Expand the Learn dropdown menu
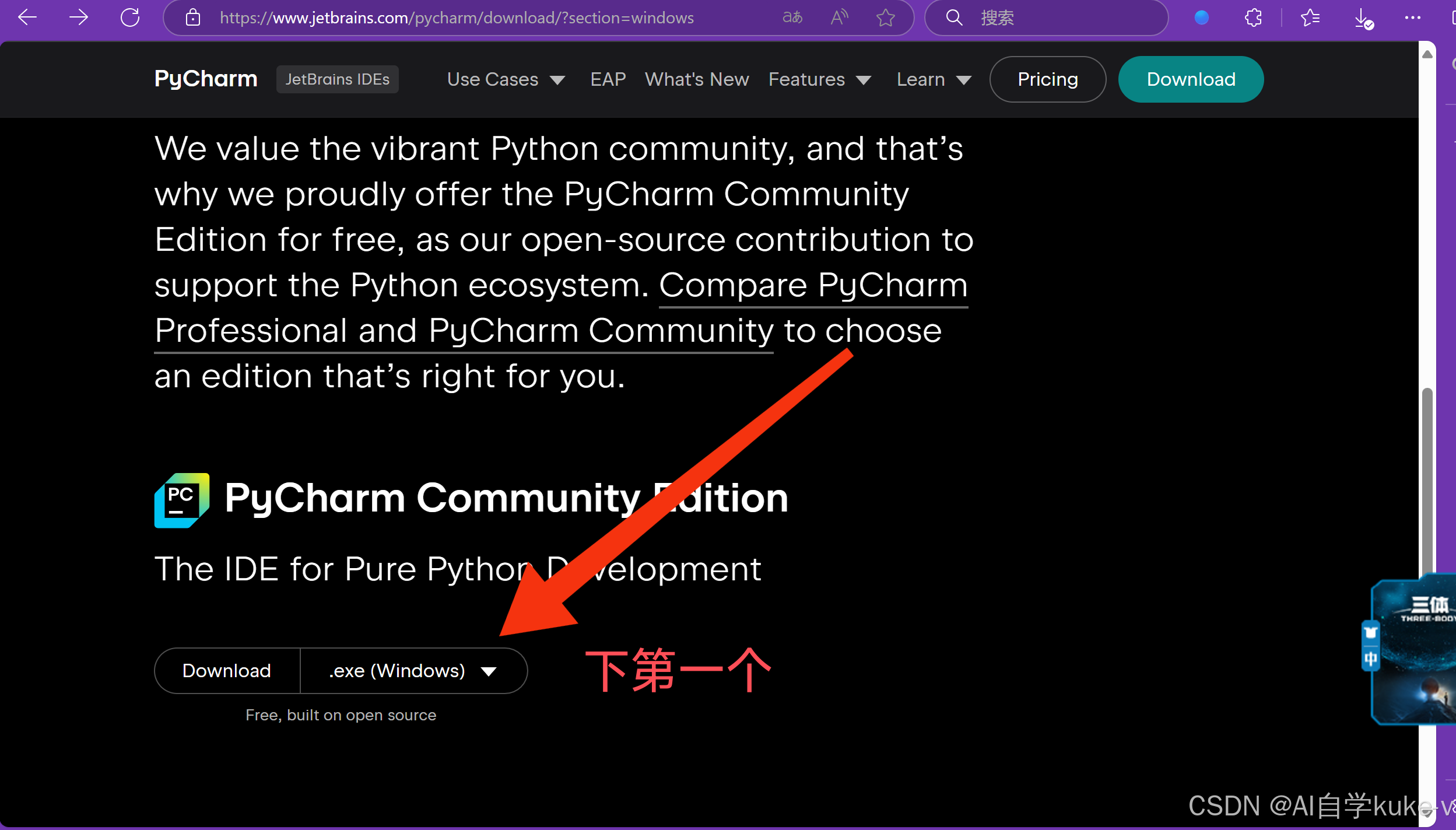1456x830 pixels. pos(934,79)
